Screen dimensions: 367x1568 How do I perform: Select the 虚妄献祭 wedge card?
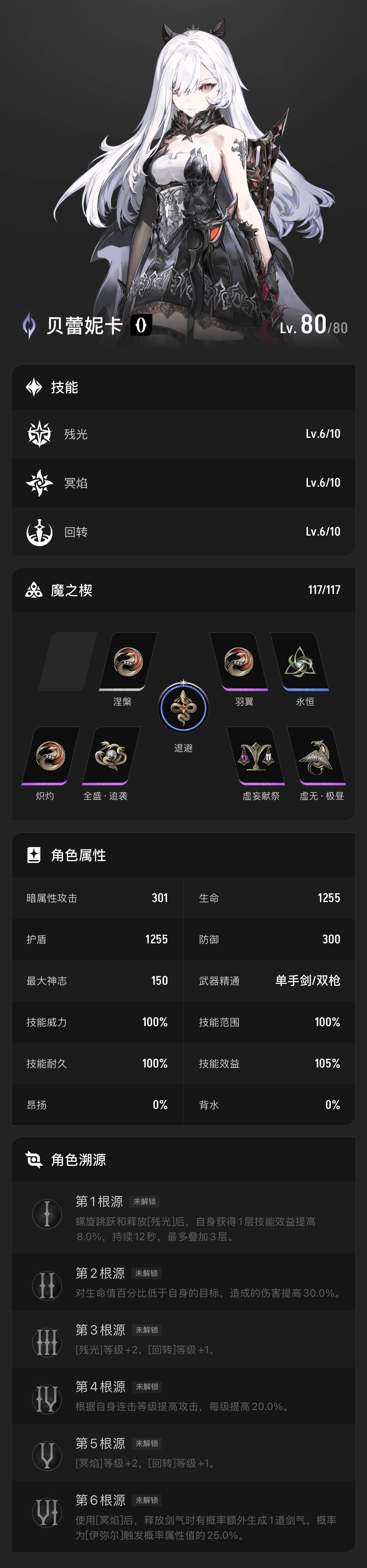coord(255,756)
